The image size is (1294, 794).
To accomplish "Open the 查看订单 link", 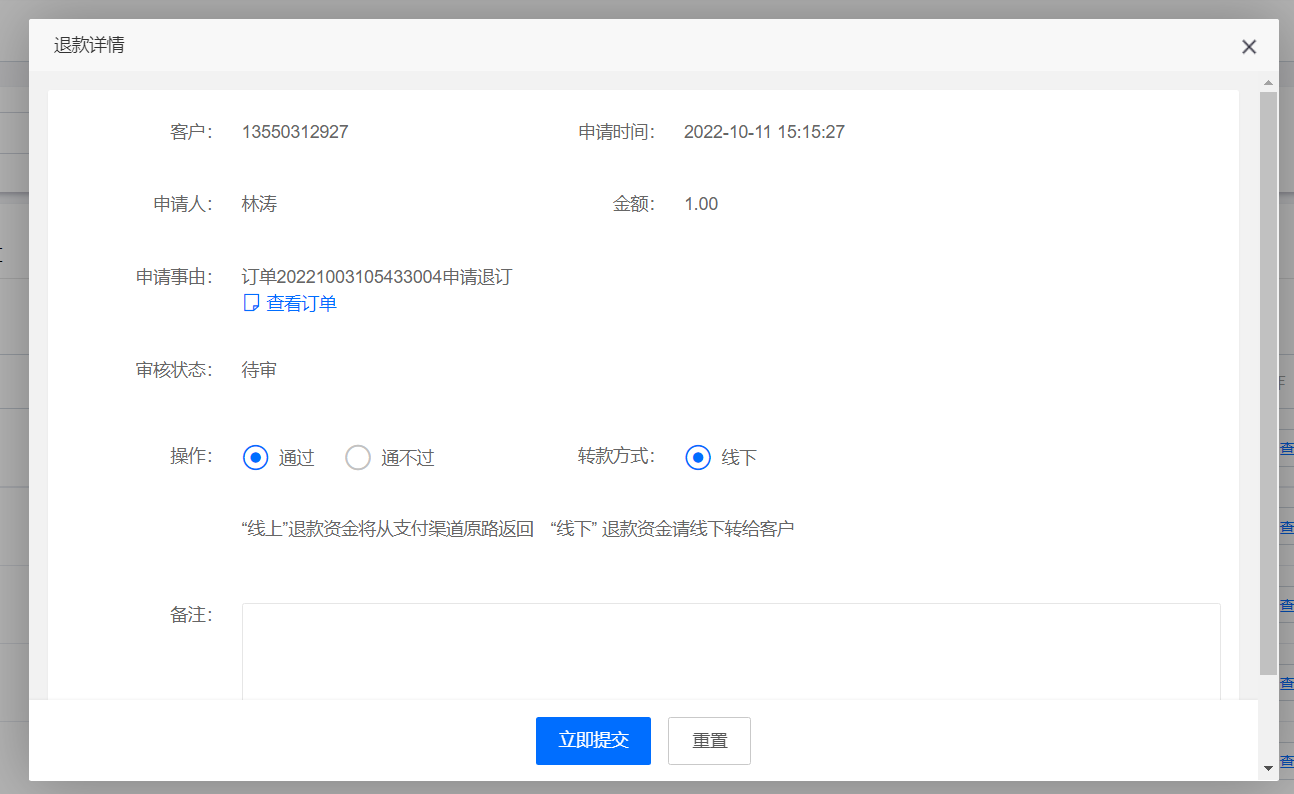I will 301,304.
